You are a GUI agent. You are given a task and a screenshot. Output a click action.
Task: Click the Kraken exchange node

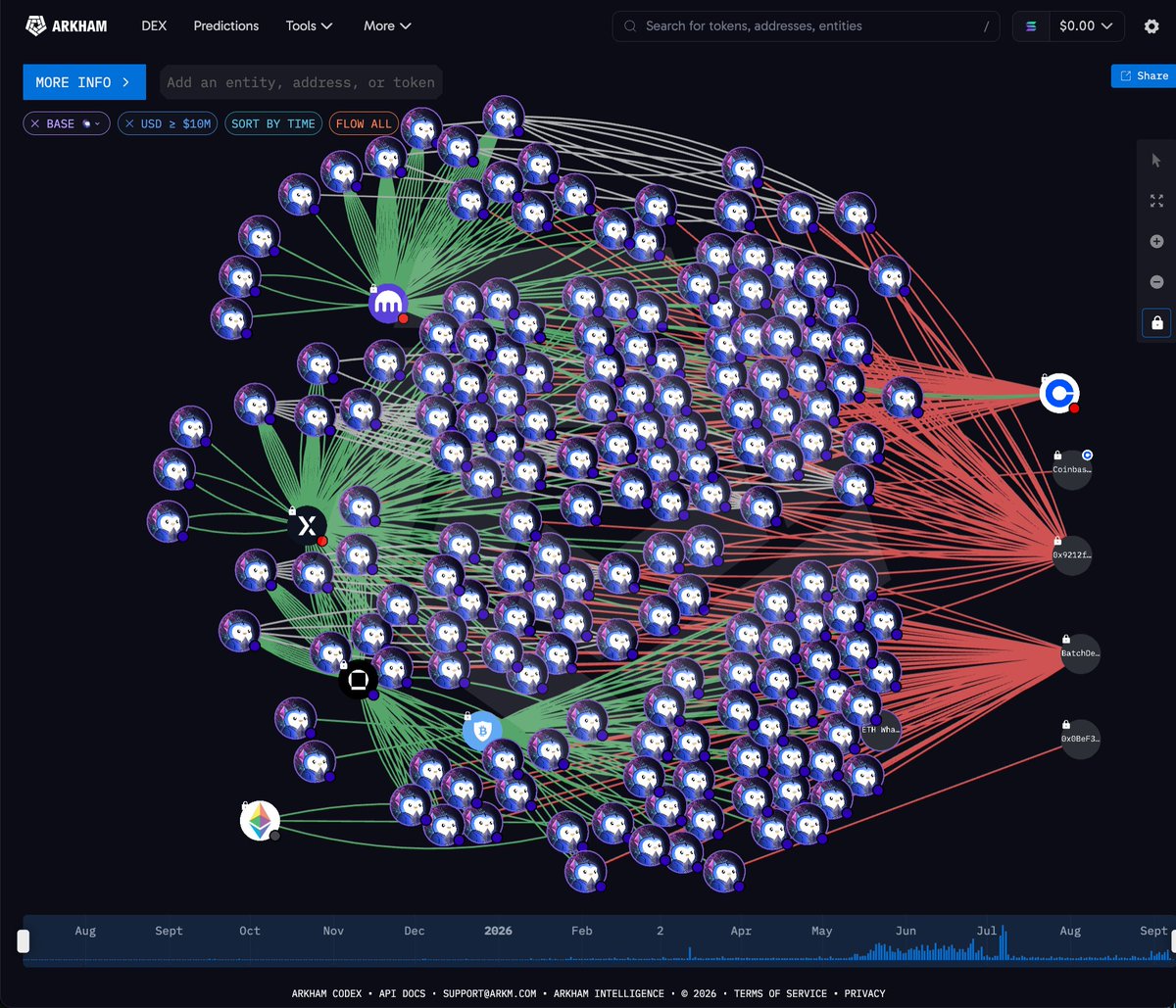click(x=388, y=304)
